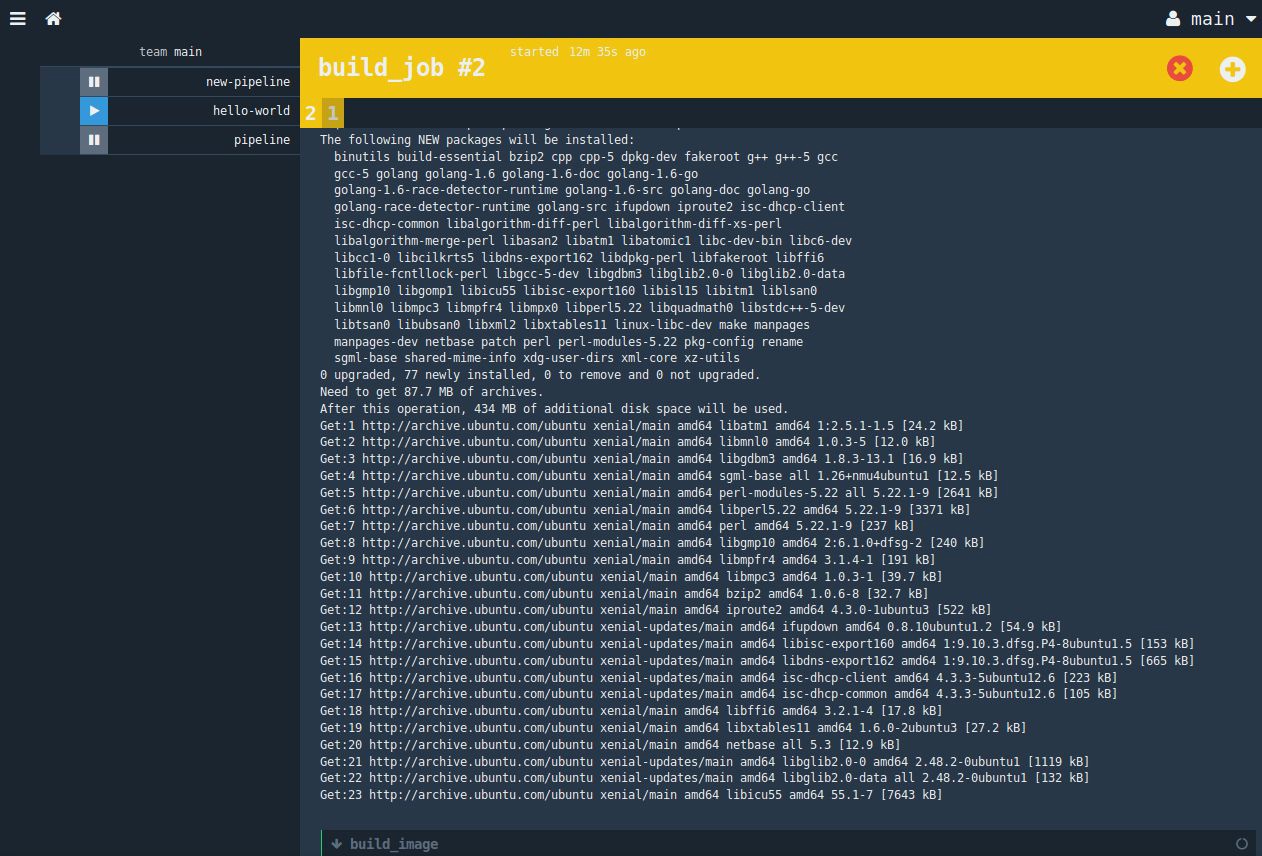Select the log line Get:23 libicu55
This screenshot has height=856, width=1262.
pyautogui.click(x=631, y=795)
